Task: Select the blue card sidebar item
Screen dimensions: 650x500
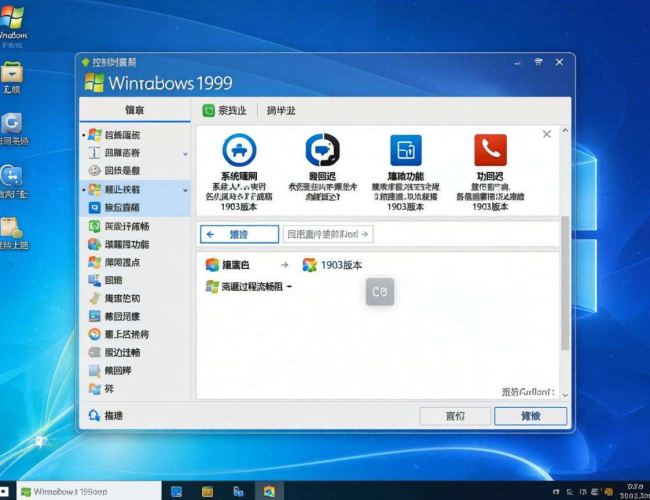Action: pos(136,316)
